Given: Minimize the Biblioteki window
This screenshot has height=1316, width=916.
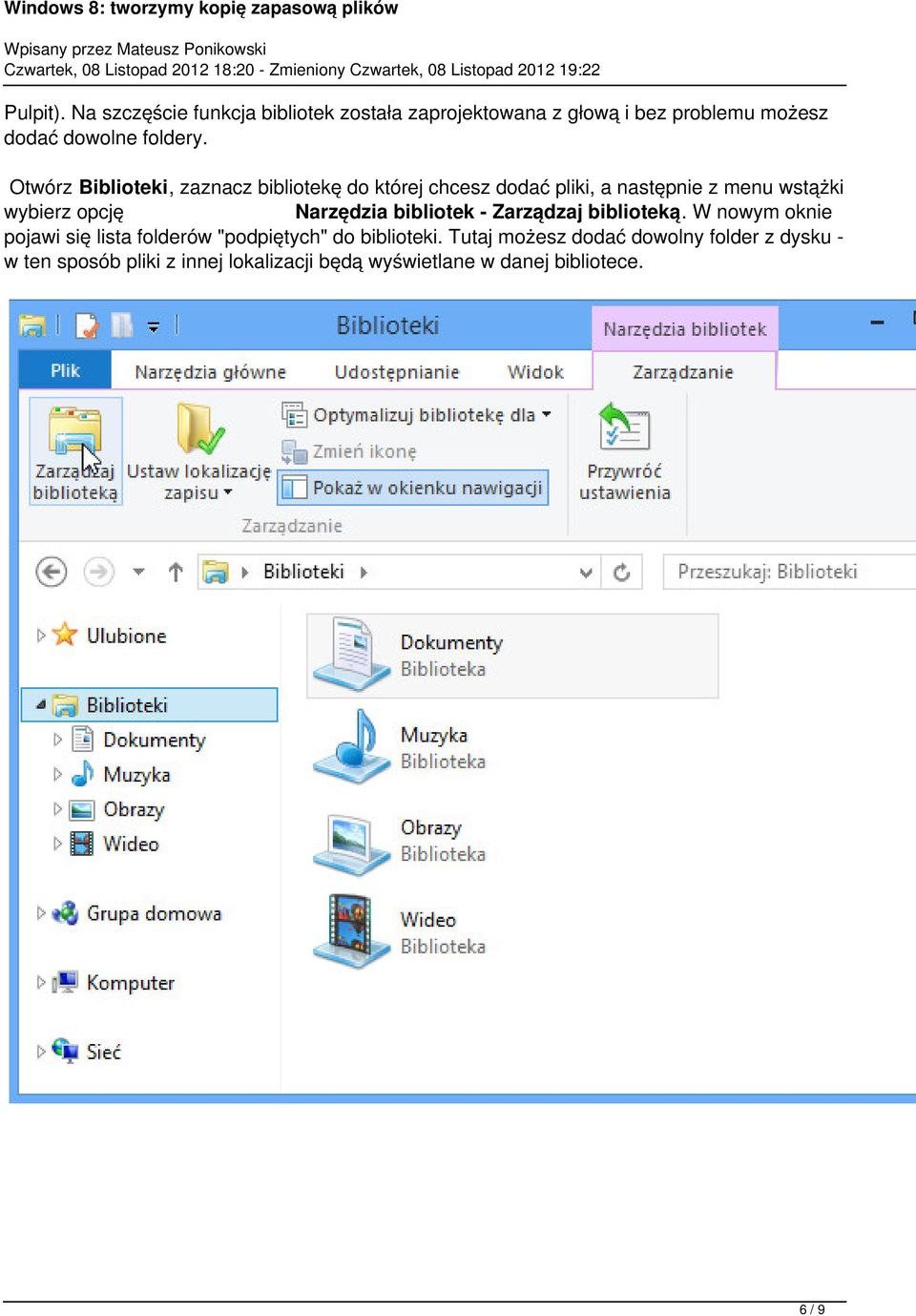Looking at the screenshot, I should tap(877, 324).
